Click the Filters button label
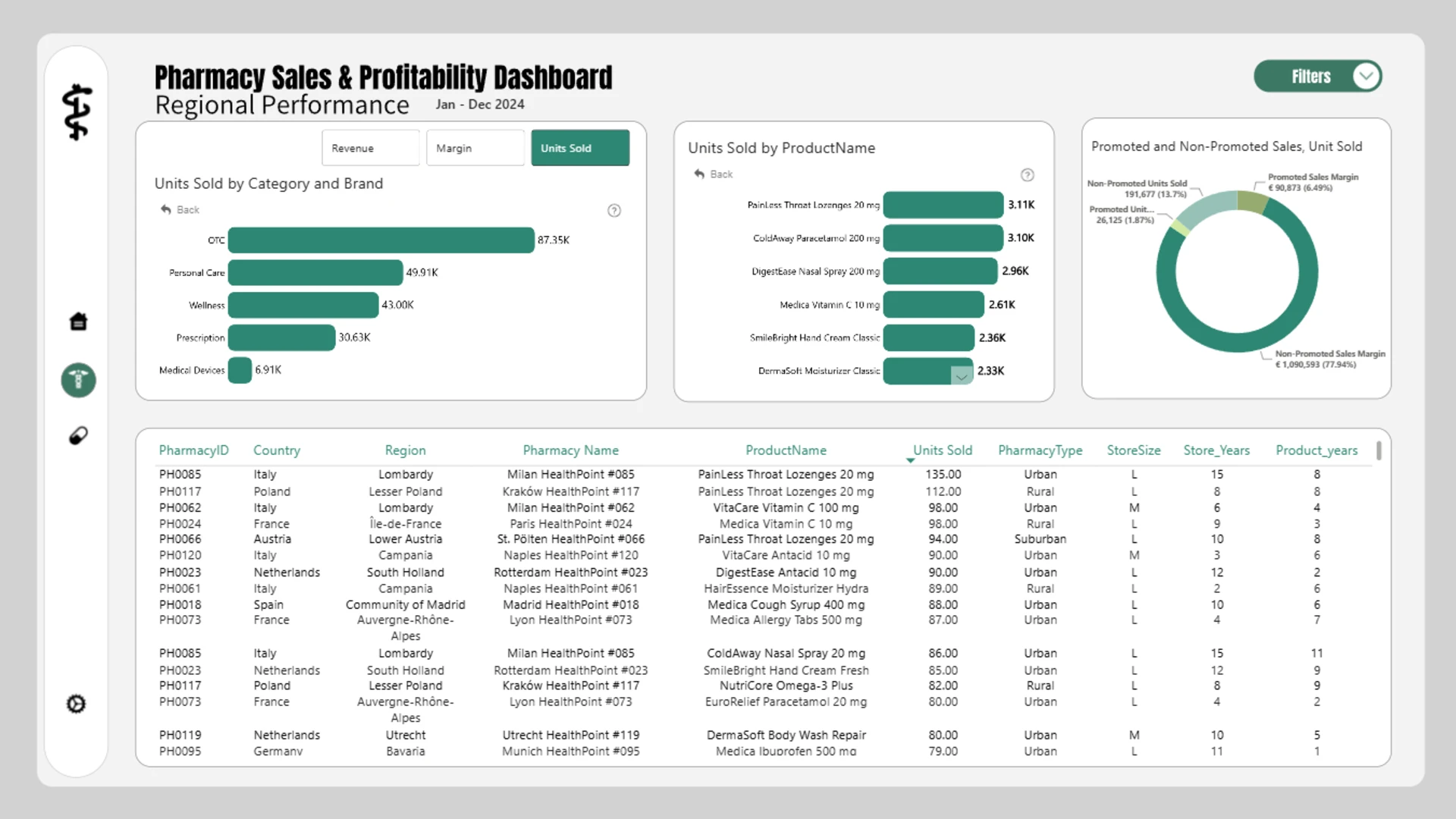 coord(1311,77)
